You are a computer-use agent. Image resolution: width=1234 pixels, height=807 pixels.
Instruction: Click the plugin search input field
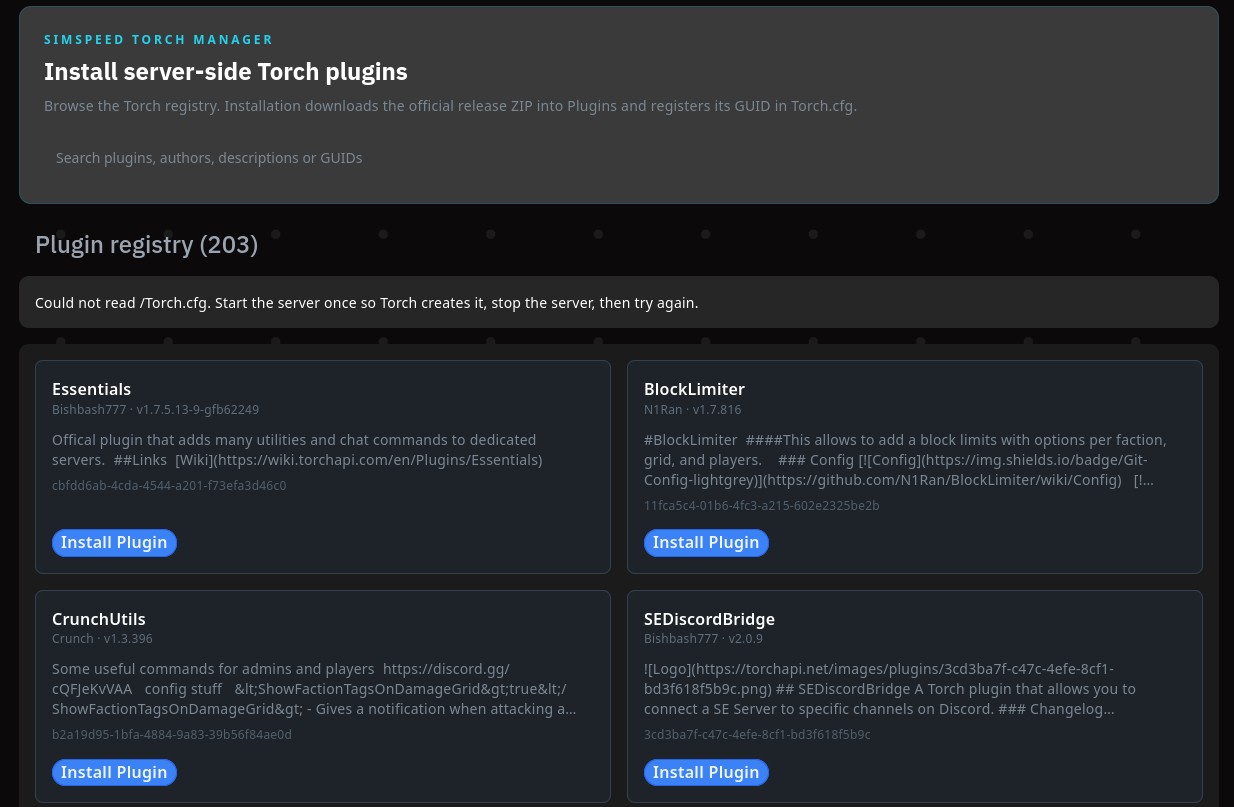pos(618,158)
